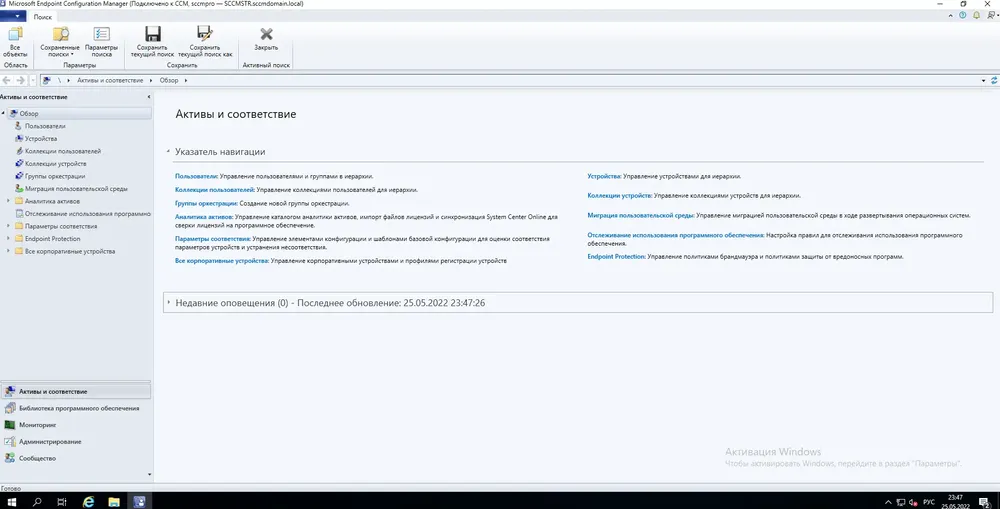Expand 'Endpoint Protection' folder arrow

(9, 239)
